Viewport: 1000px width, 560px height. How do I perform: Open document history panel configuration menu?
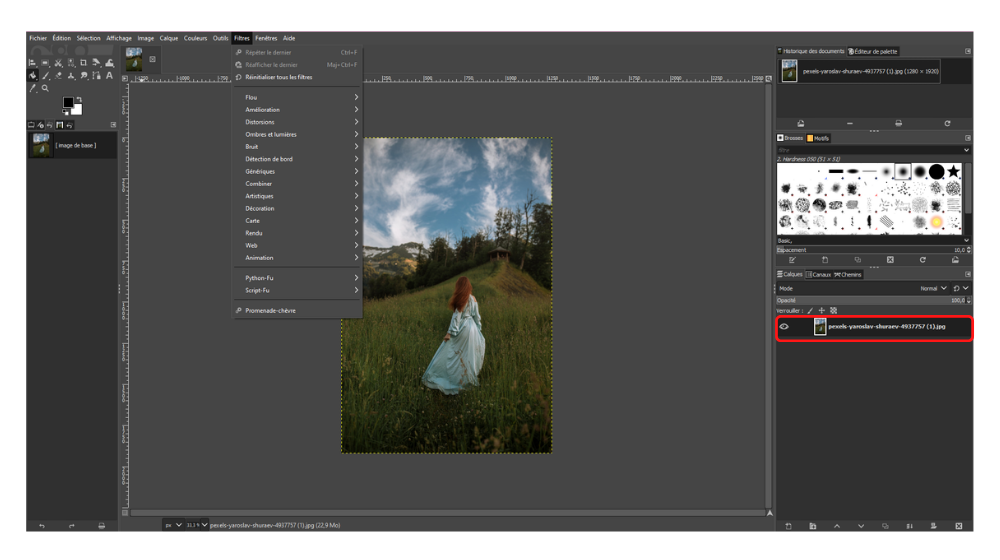(x=967, y=51)
